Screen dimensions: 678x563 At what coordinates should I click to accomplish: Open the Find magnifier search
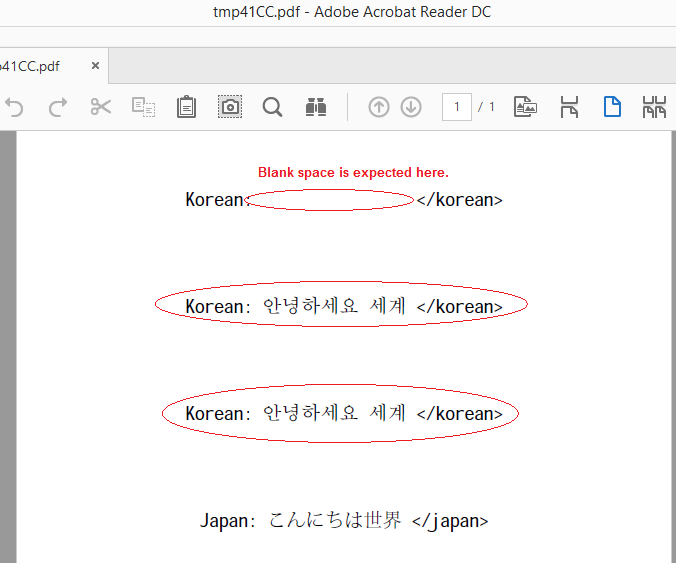(272, 107)
